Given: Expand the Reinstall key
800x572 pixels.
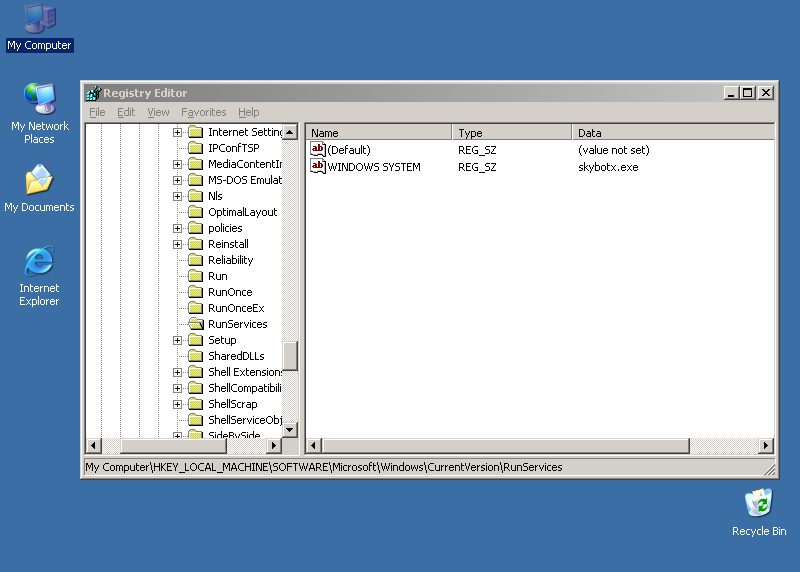Looking at the screenshot, I should pyautogui.click(x=177, y=244).
